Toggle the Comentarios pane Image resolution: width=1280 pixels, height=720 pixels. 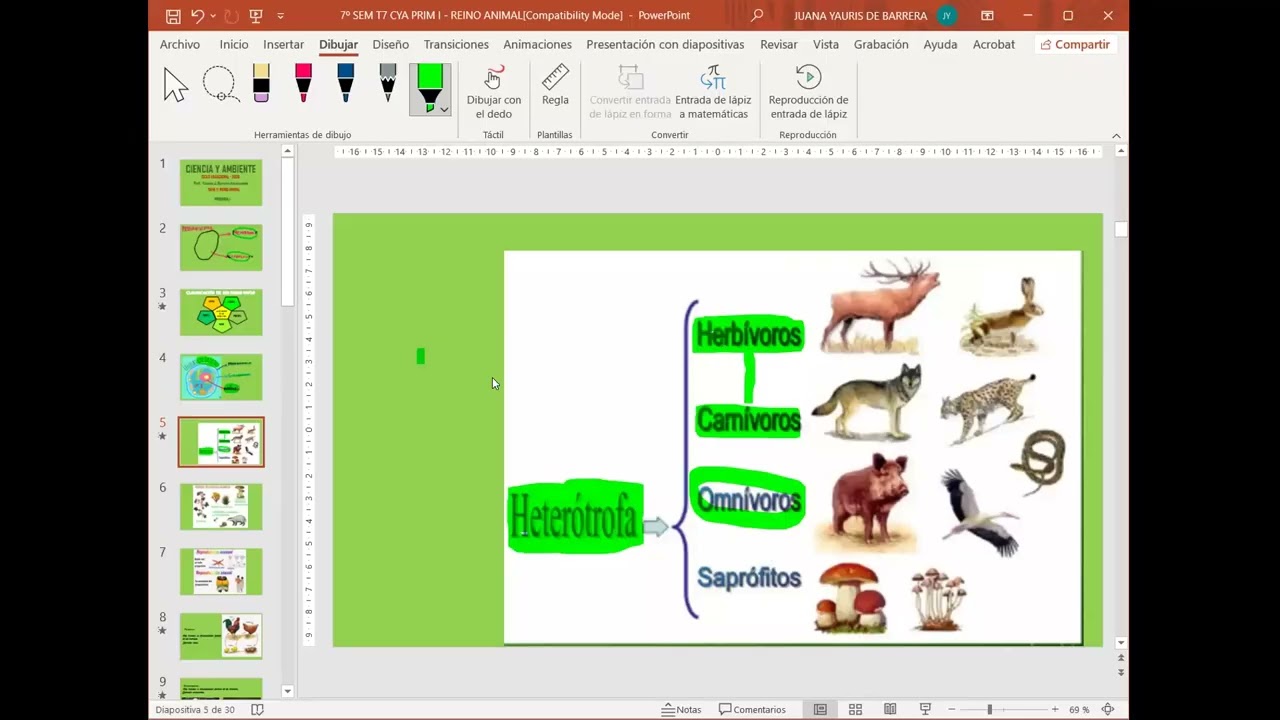click(752, 709)
